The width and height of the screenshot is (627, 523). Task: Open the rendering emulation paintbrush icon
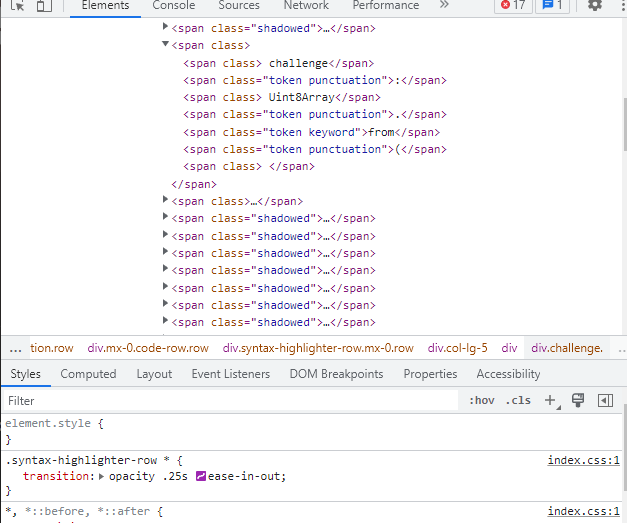pos(577,401)
